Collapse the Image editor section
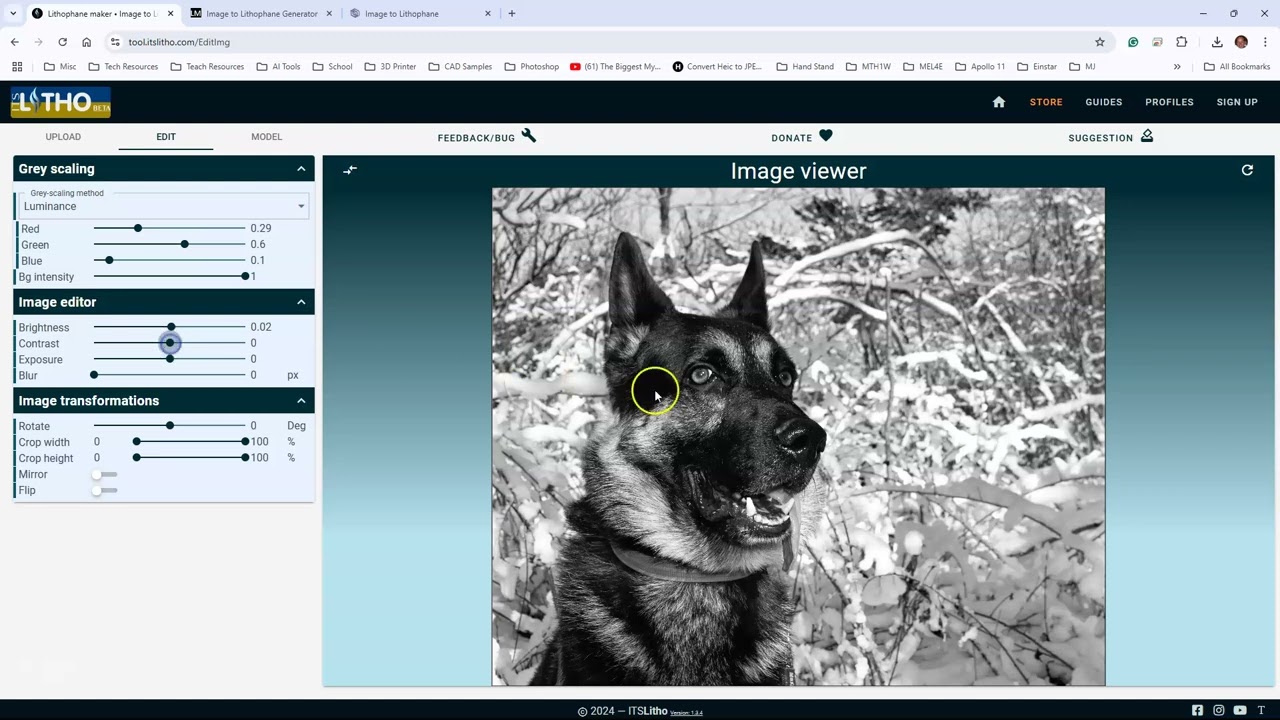This screenshot has height=720, width=1280. pos(301,302)
